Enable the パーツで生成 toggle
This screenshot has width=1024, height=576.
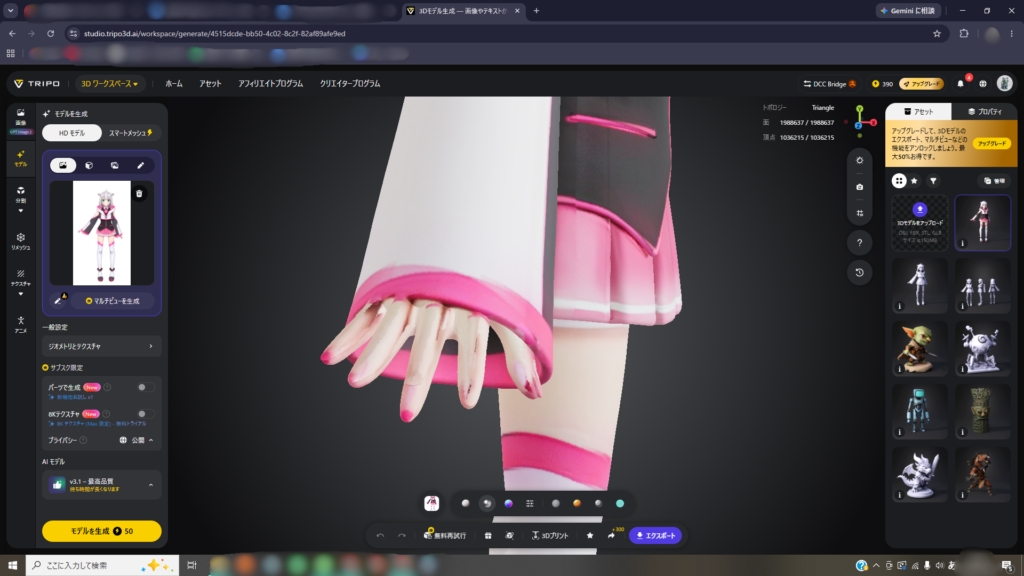click(x=146, y=387)
